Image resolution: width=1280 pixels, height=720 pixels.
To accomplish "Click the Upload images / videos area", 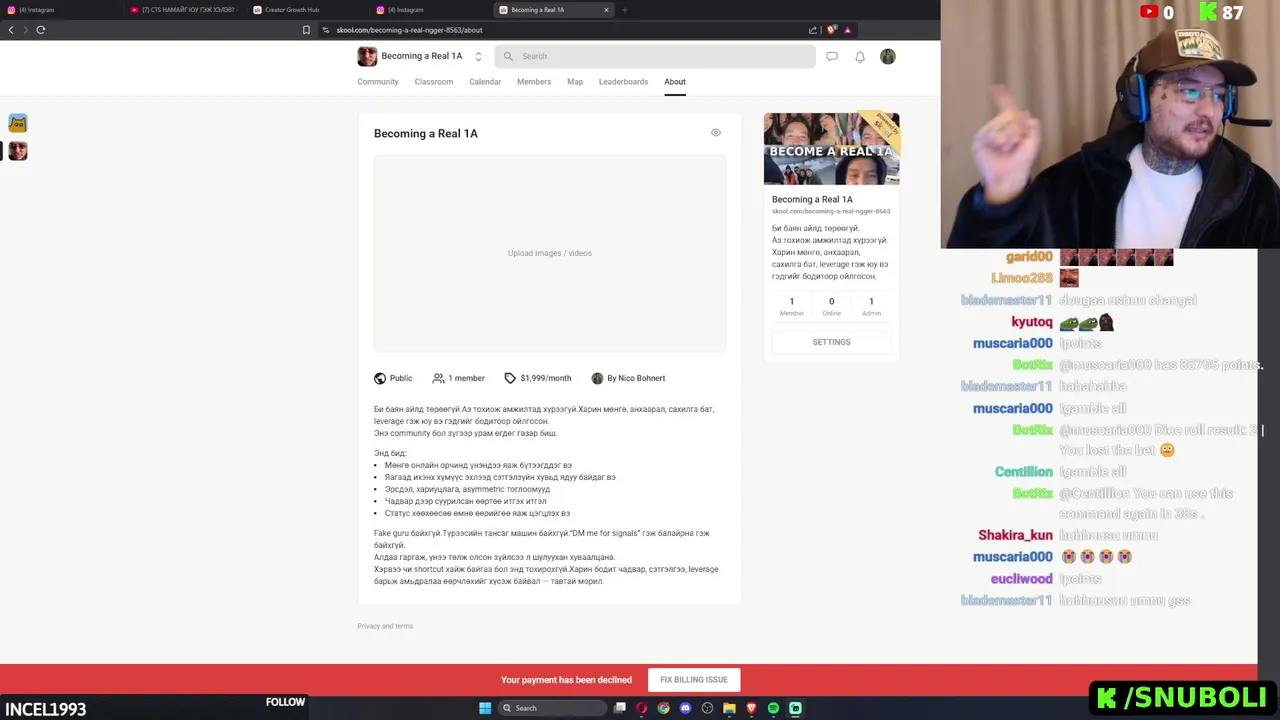I will click(x=550, y=253).
